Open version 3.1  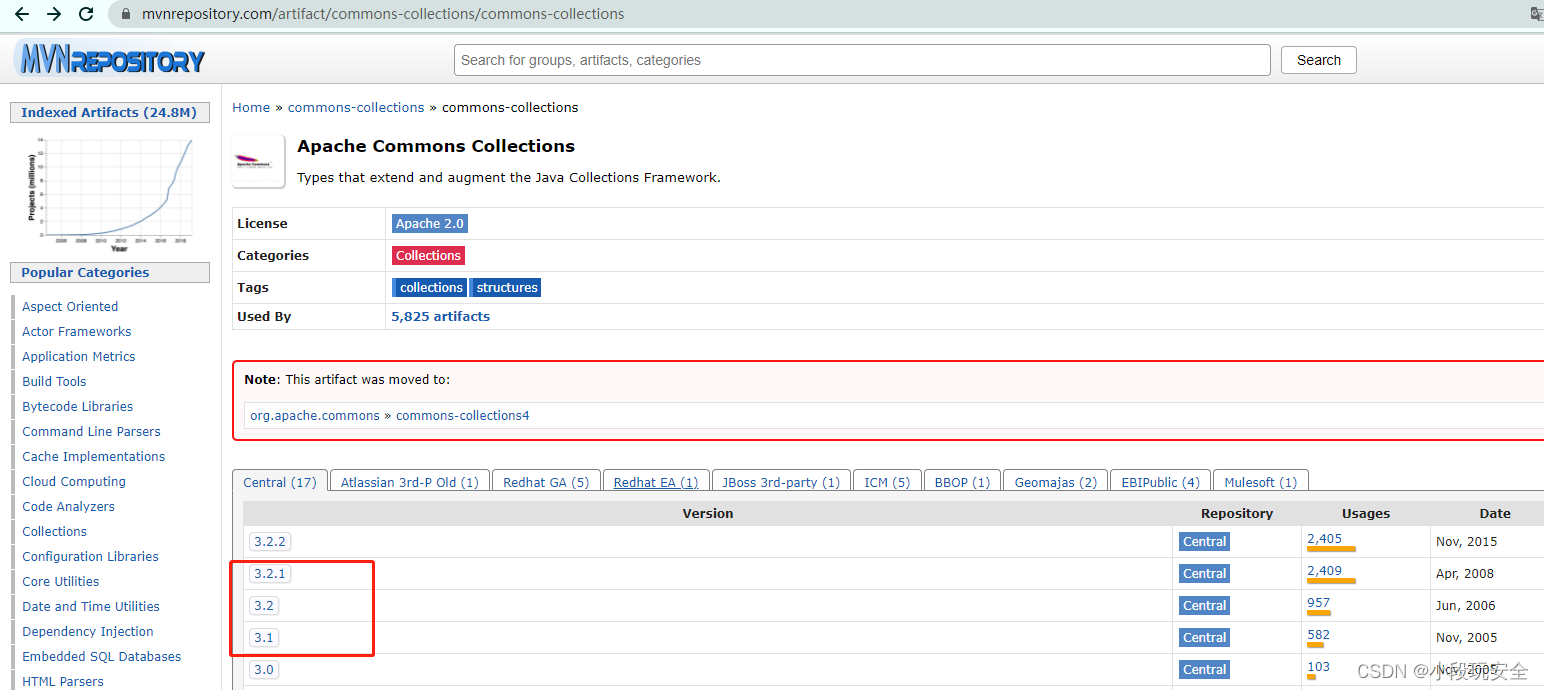coord(263,637)
